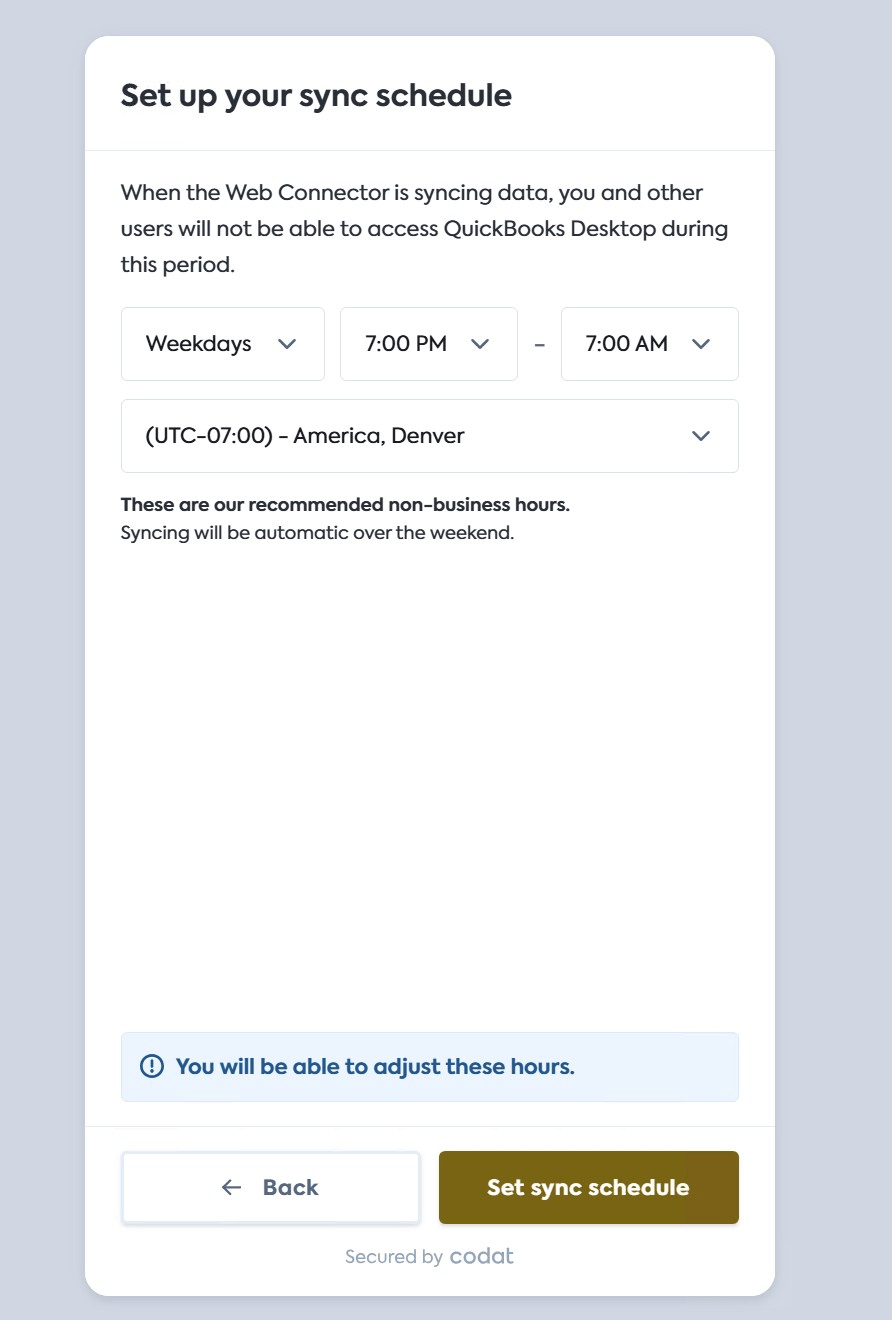
Task: Click the chevron arrow beside 7:00 AM
Action: point(701,344)
